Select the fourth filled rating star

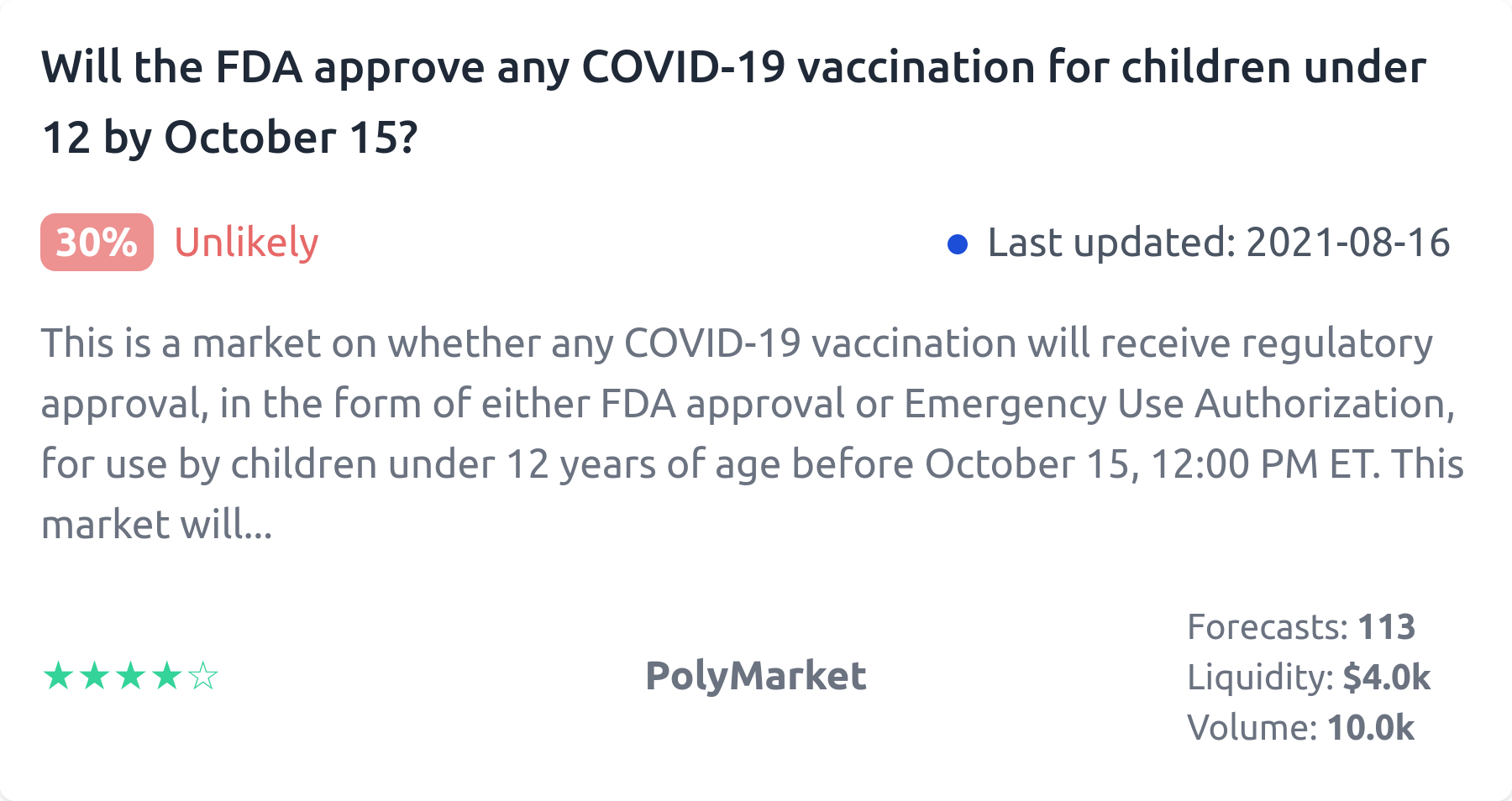click(167, 676)
